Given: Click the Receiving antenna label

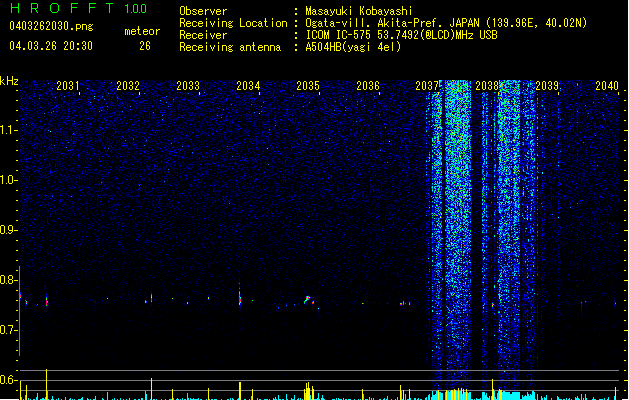Looking at the screenshot, I should click(x=230, y=47).
